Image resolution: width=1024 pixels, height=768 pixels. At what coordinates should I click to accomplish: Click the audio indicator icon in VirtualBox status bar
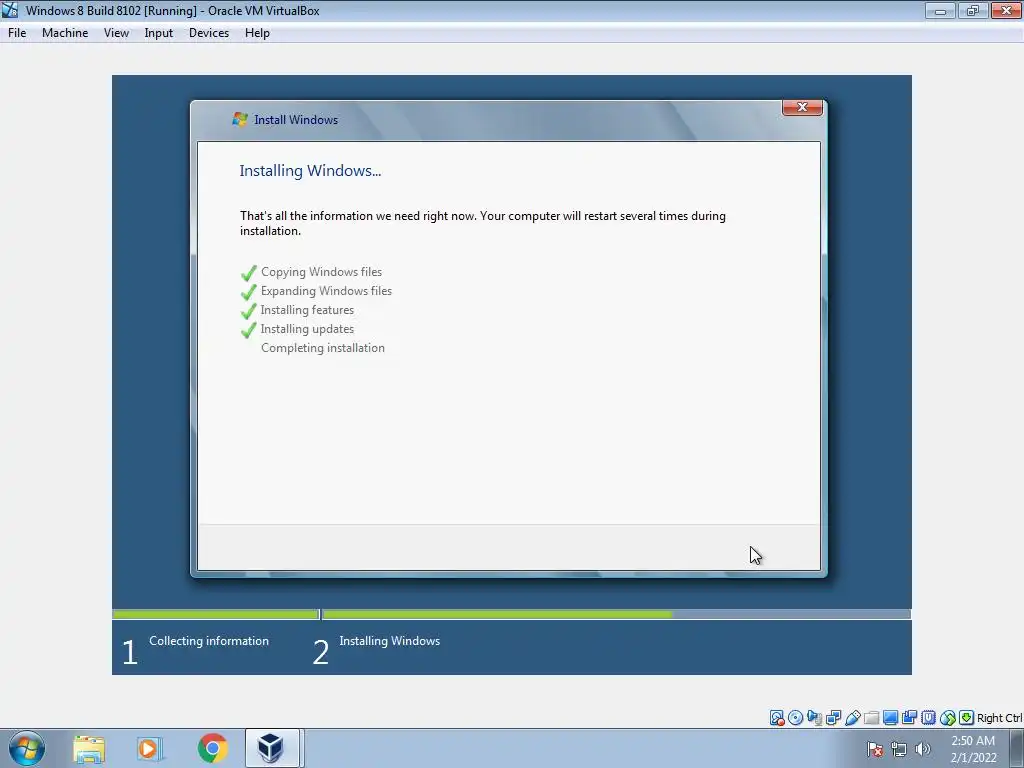[x=814, y=718]
